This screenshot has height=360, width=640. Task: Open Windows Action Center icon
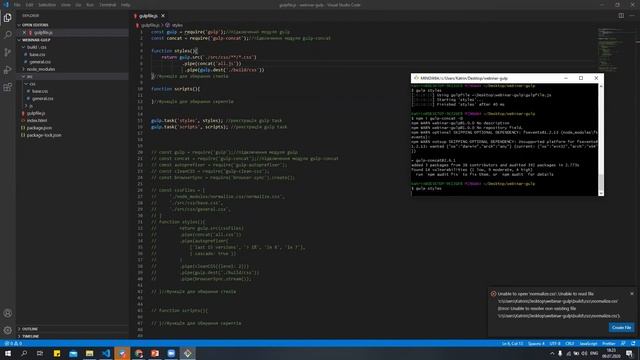click(x=629, y=353)
